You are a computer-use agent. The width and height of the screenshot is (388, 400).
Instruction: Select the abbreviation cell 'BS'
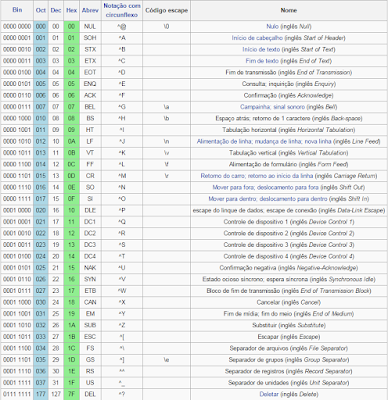(x=90, y=118)
